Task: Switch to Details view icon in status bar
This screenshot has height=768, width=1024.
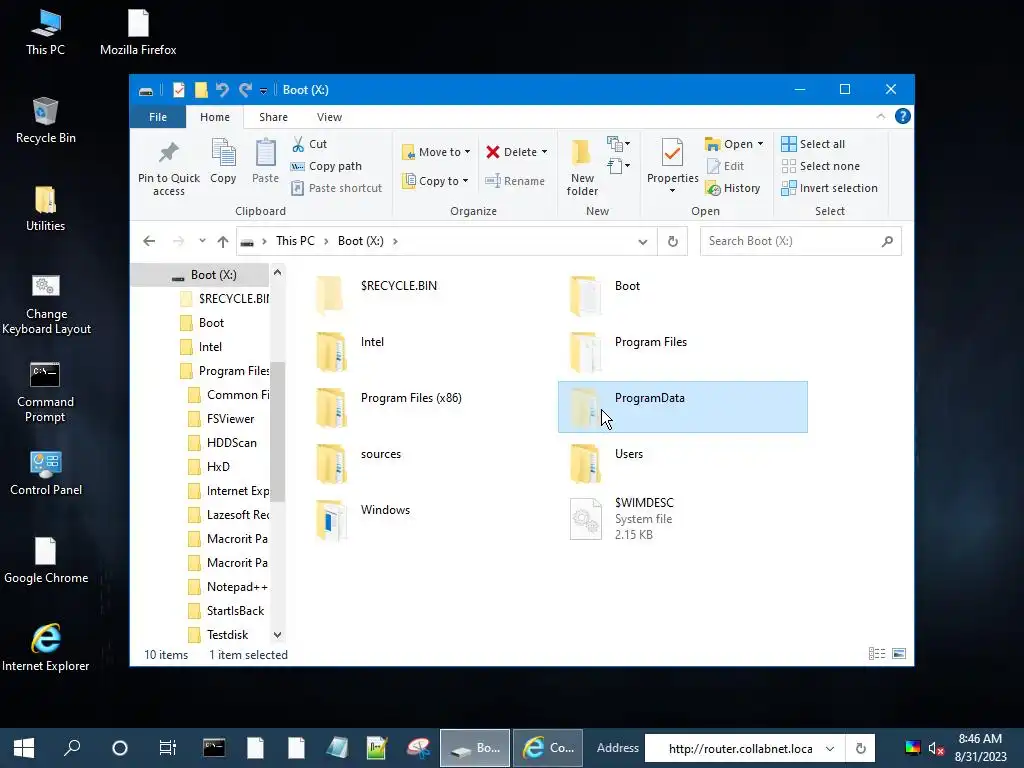Action: [x=877, y=654]
